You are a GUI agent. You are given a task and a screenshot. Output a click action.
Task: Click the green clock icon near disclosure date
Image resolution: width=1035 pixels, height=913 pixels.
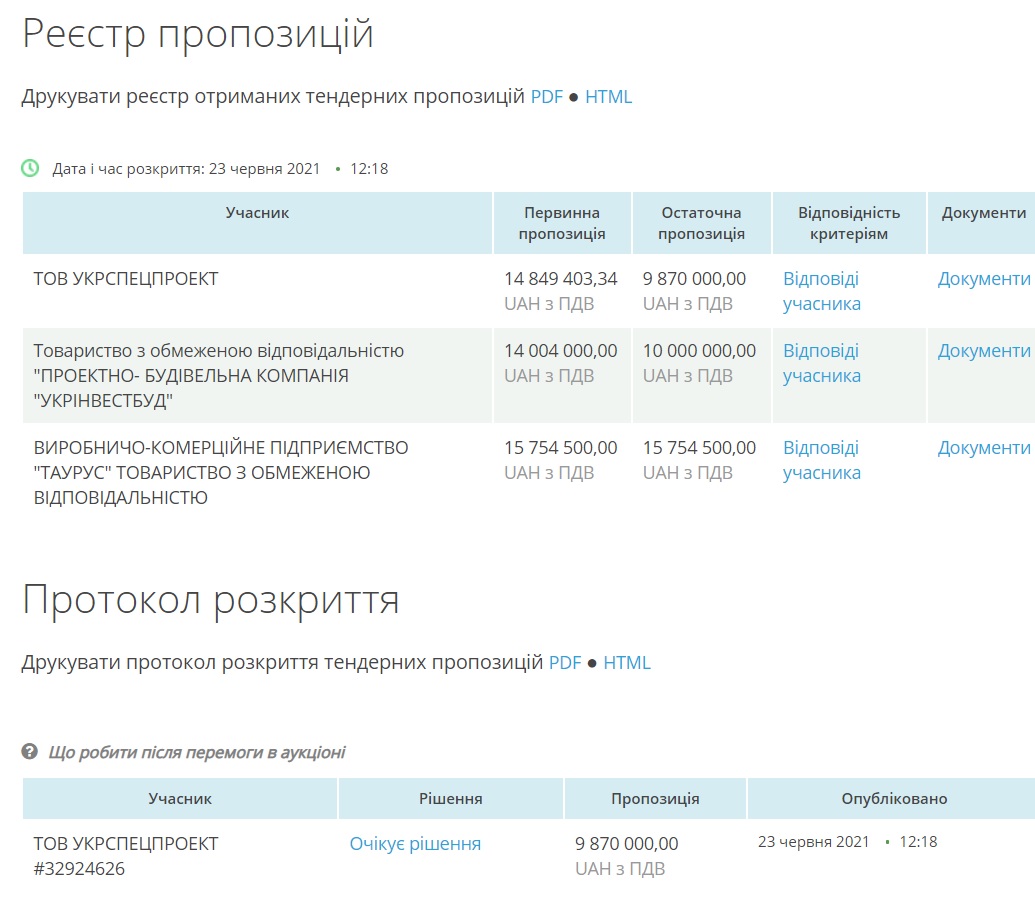click(x=30, y=168)
